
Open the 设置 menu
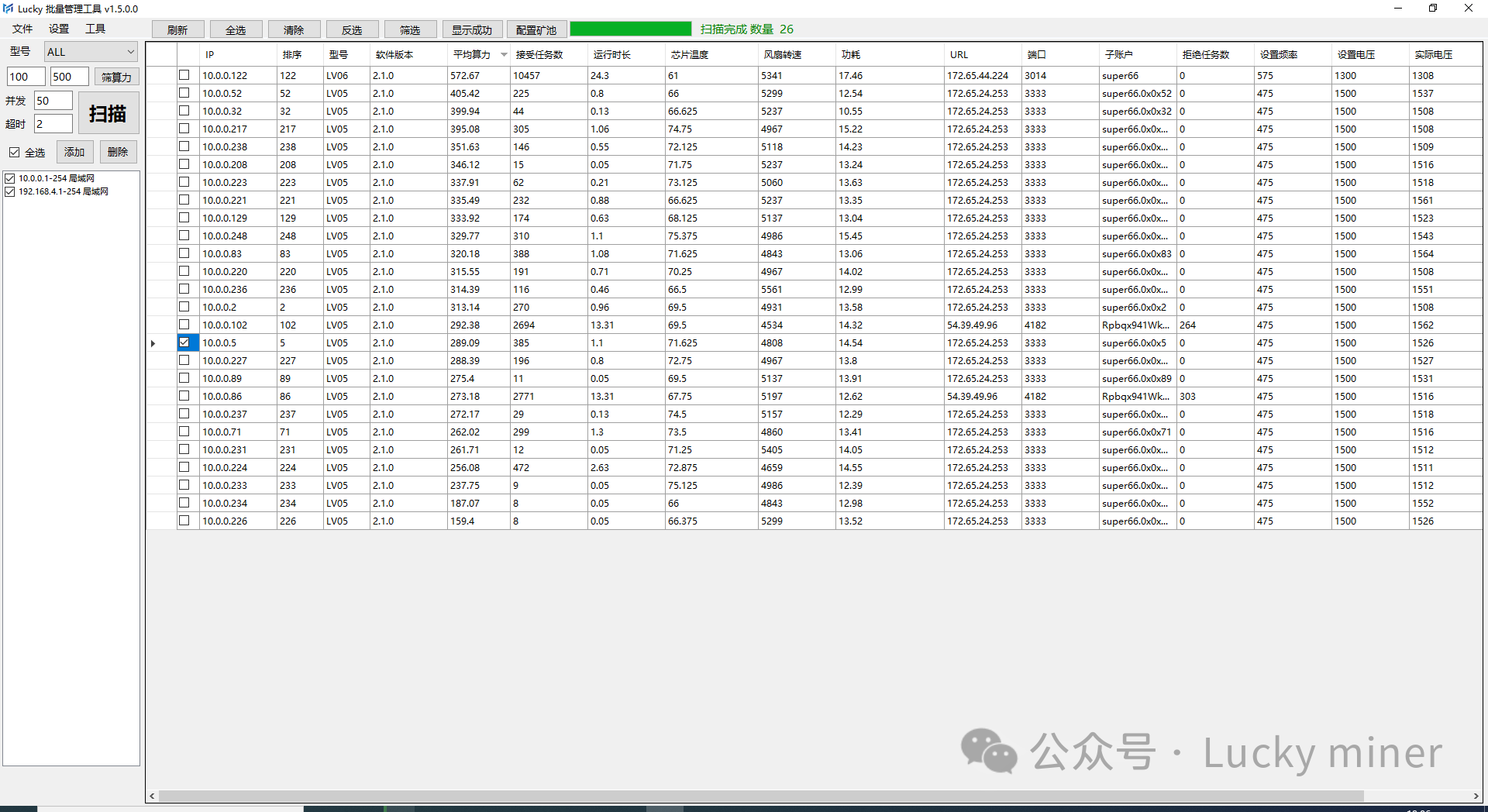pyautogui.click(x=59, y=29)
